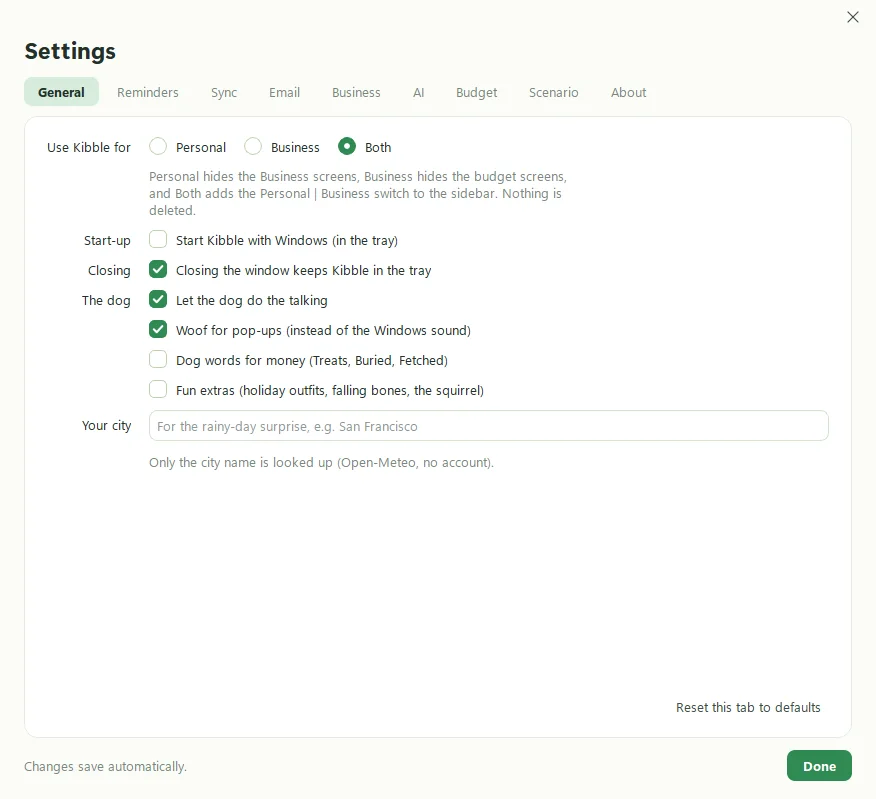
Task: Click the 'Only the city name is looked up' note
Action: tap(321, 463)
